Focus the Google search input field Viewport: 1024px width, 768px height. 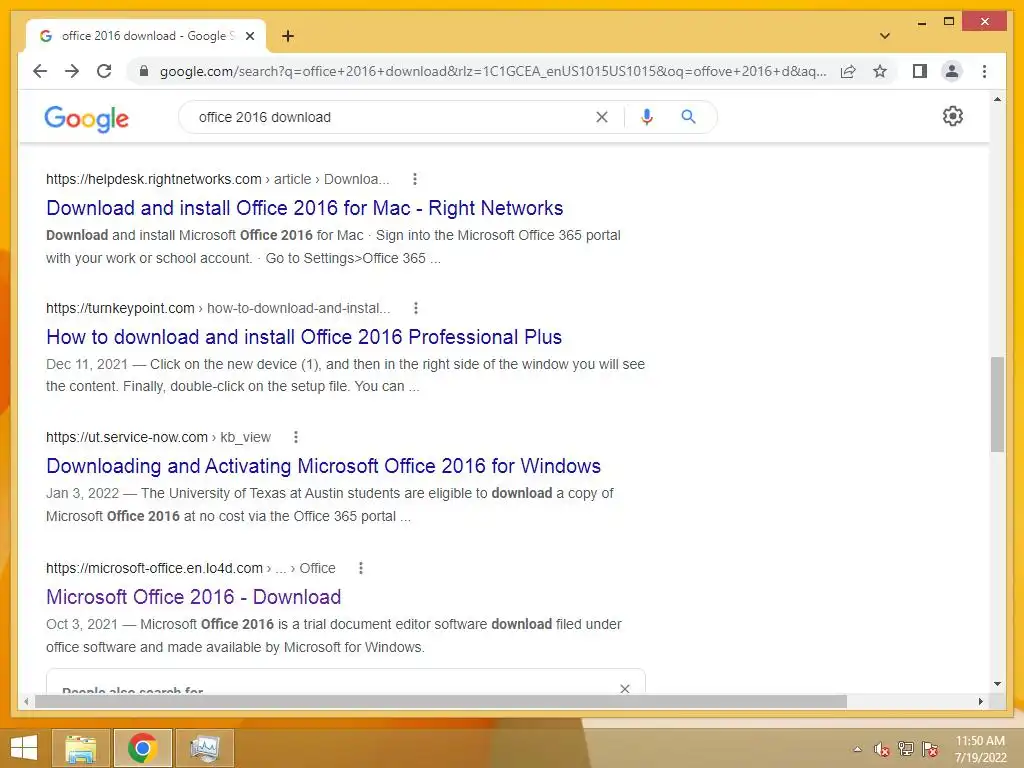click(x=392, y=117)
